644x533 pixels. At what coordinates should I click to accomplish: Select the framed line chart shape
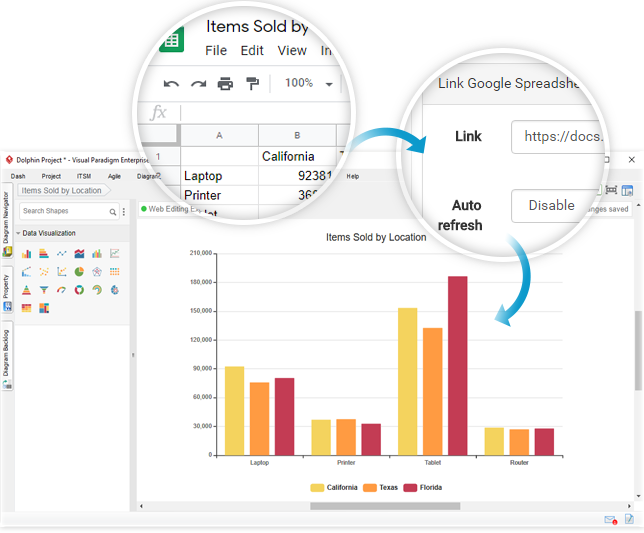click(115, 254)
